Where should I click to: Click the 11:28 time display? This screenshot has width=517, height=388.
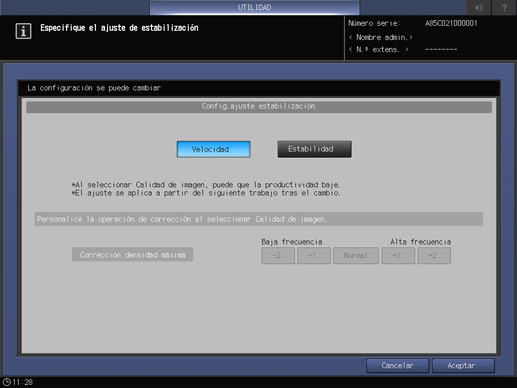(23, 382)
